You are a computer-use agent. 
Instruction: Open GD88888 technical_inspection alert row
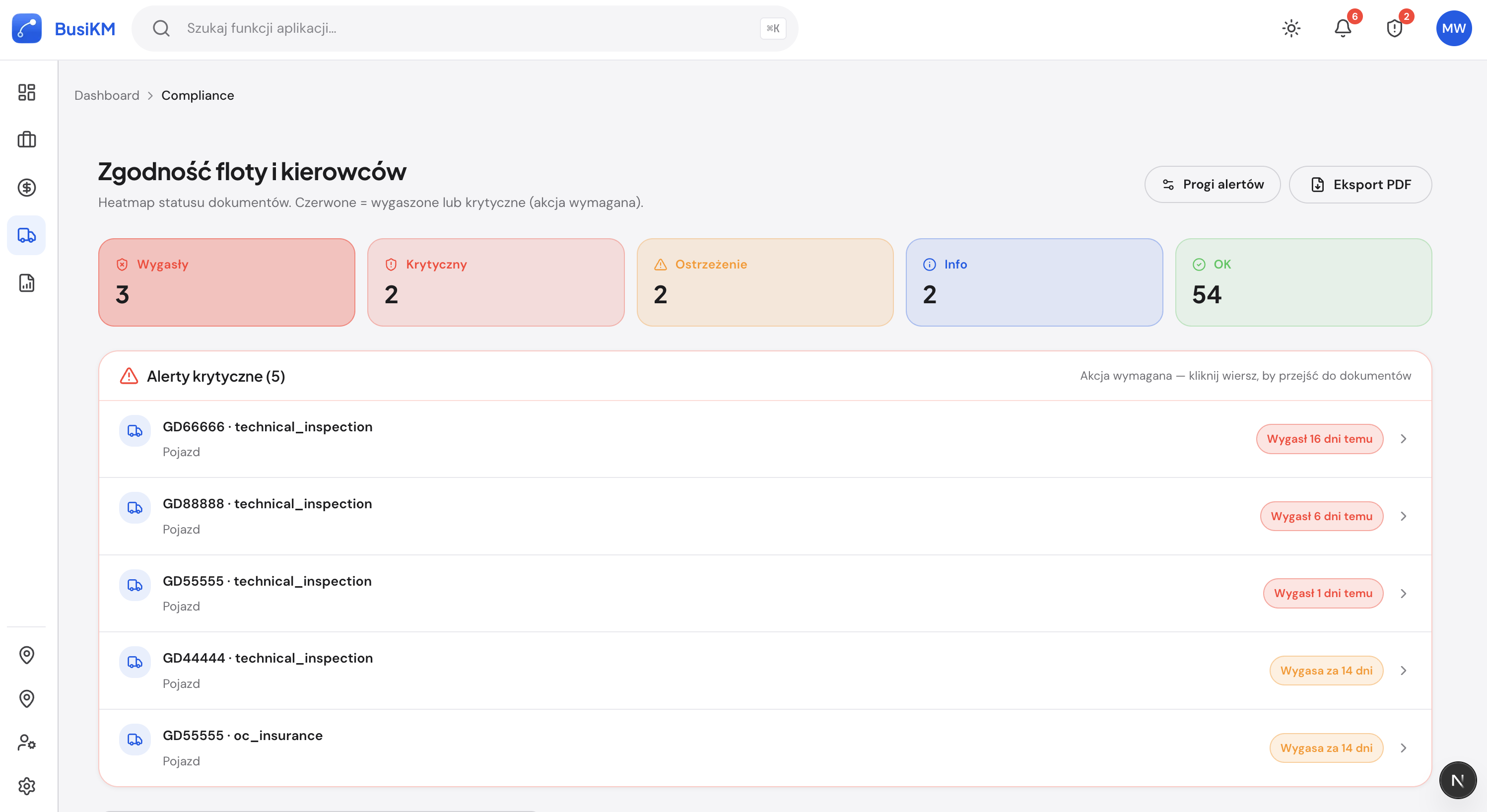click(765, 516)
